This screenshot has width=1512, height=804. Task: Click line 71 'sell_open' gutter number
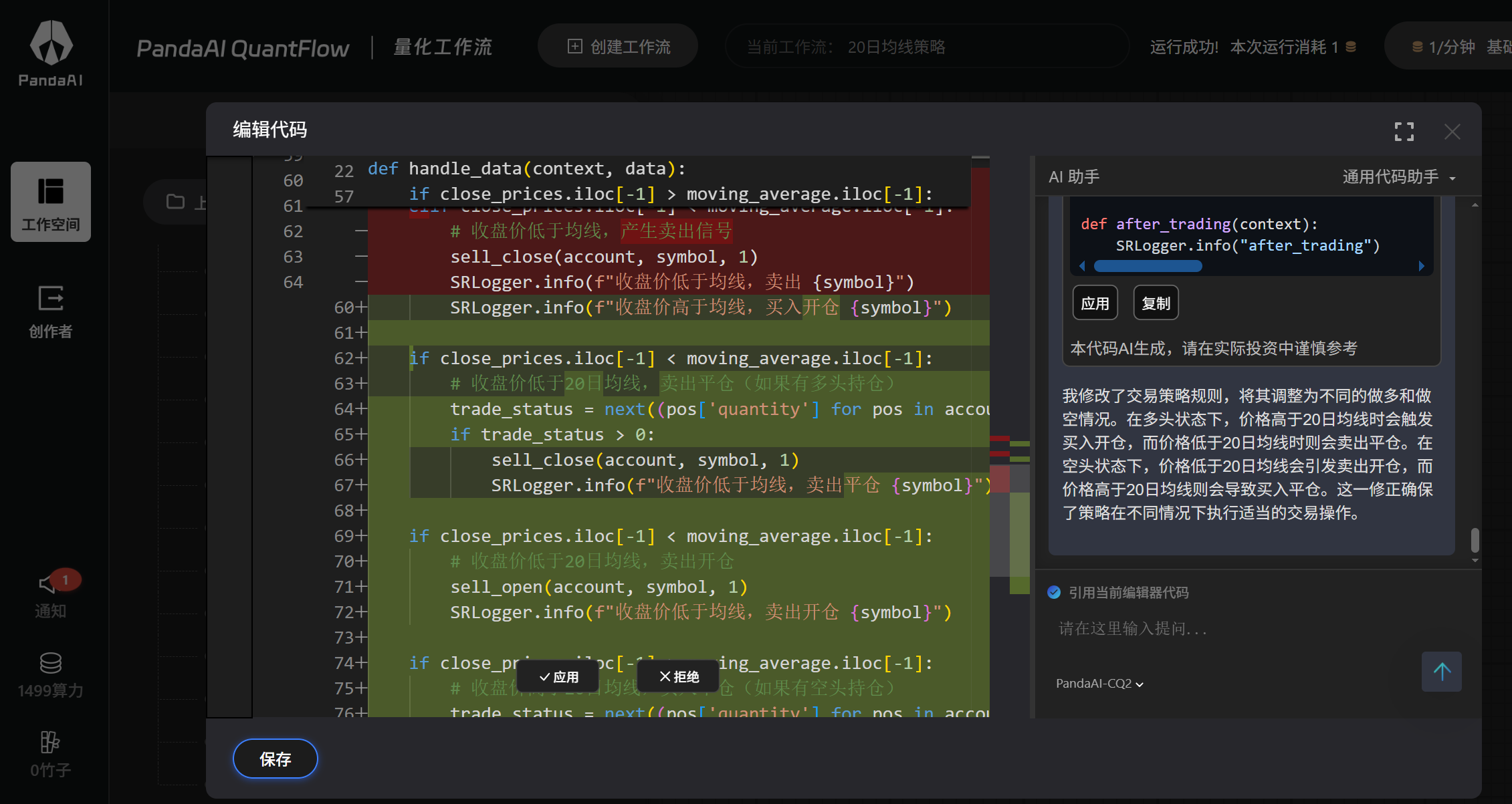(x=344, y=587)
